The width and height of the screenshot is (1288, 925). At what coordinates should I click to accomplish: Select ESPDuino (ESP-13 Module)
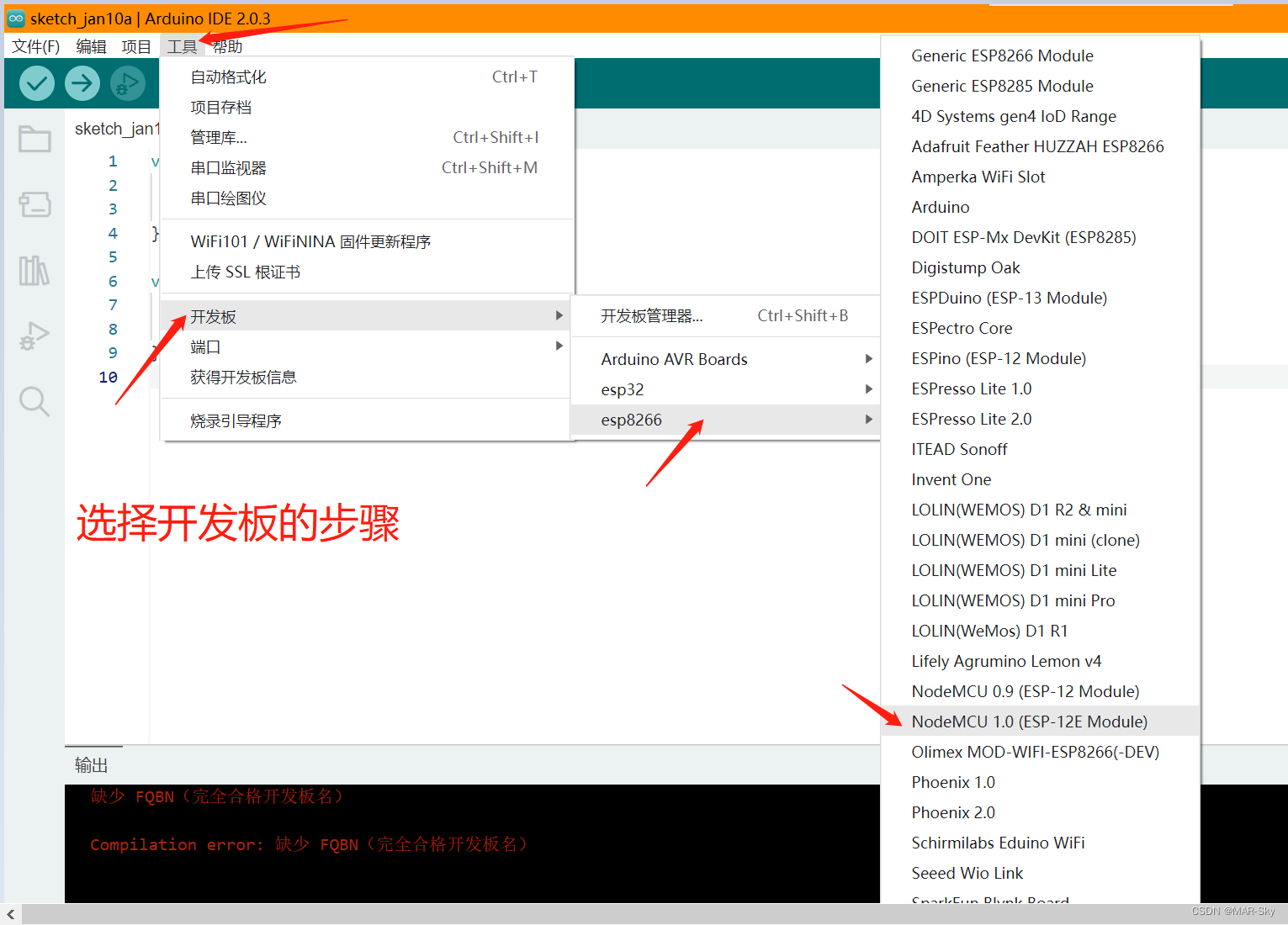point(1040,298)
